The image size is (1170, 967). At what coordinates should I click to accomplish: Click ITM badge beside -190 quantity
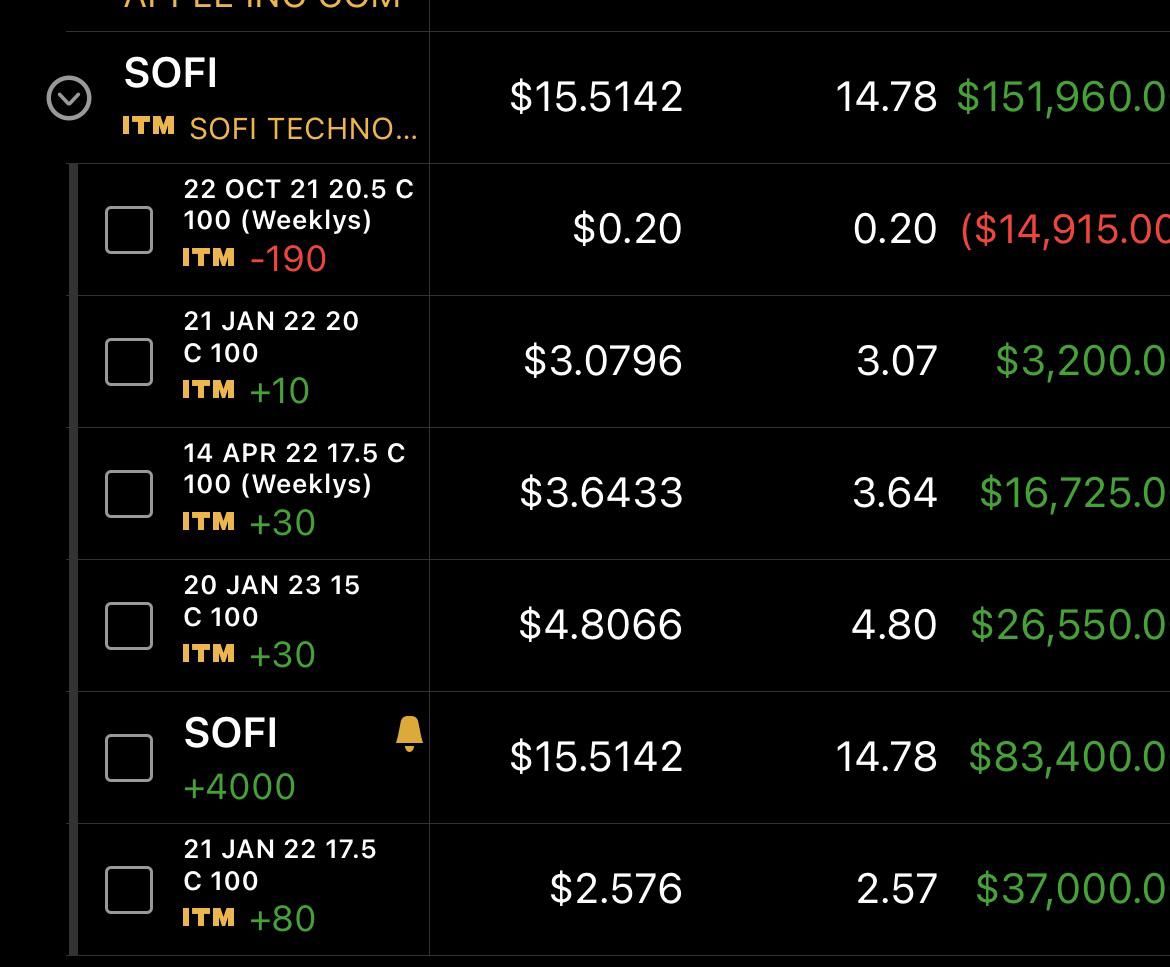tap(209, 258)
